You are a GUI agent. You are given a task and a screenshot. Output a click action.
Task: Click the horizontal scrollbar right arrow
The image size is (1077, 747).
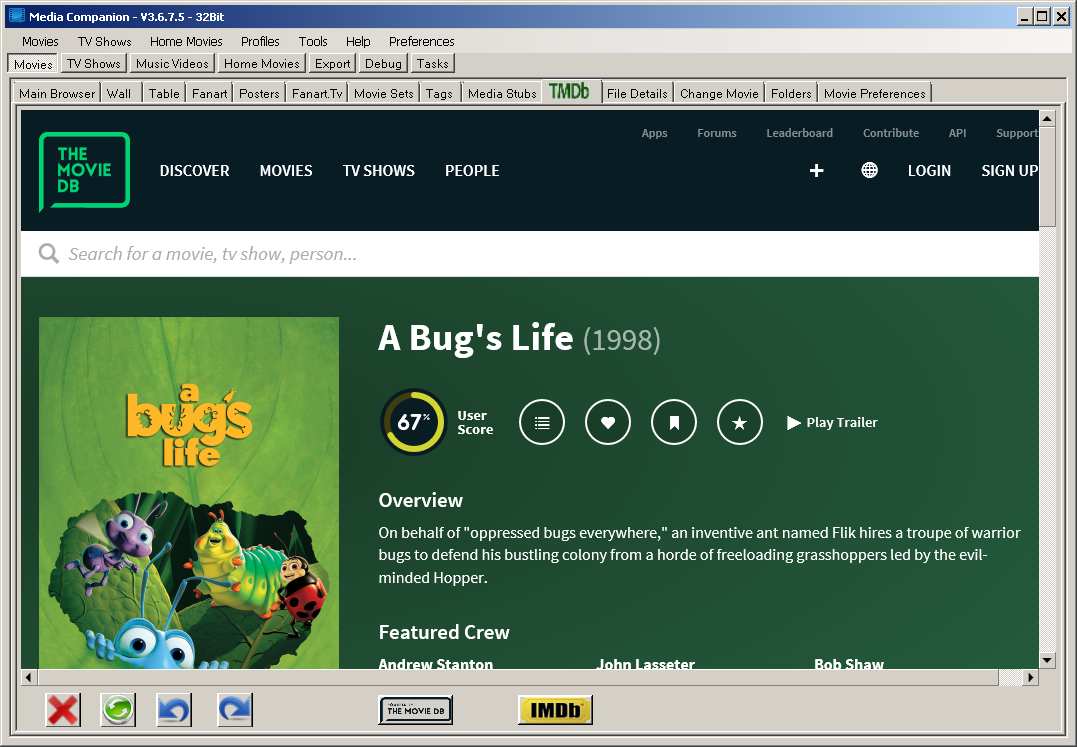pos(1030,677)
